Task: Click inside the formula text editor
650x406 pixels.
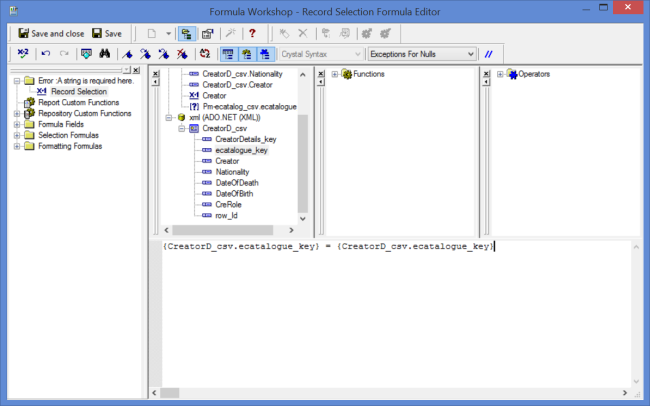Action: click(x=400, y=320)
